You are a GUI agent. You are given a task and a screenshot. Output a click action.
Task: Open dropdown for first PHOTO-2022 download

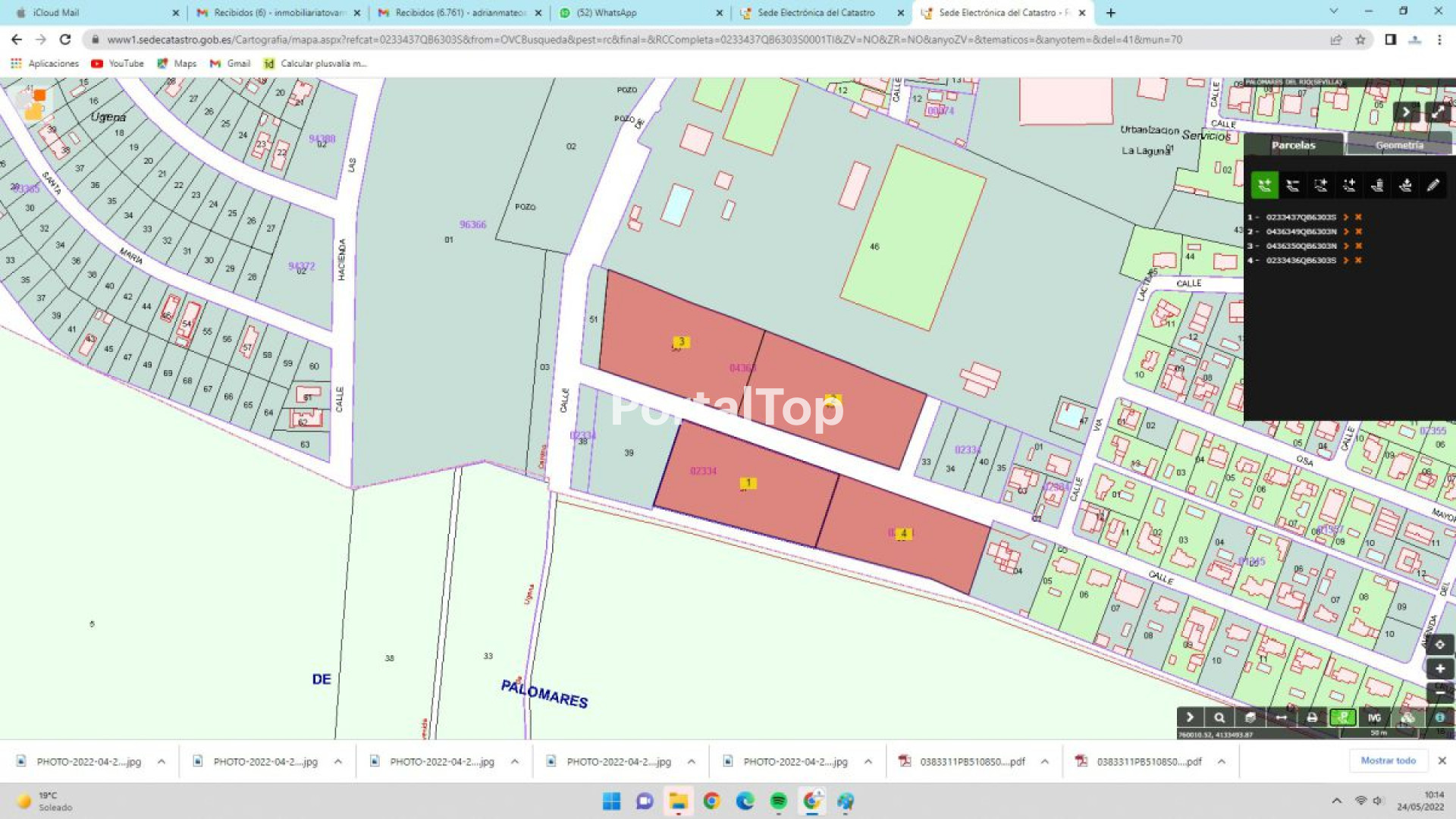[x=162, y=761]
